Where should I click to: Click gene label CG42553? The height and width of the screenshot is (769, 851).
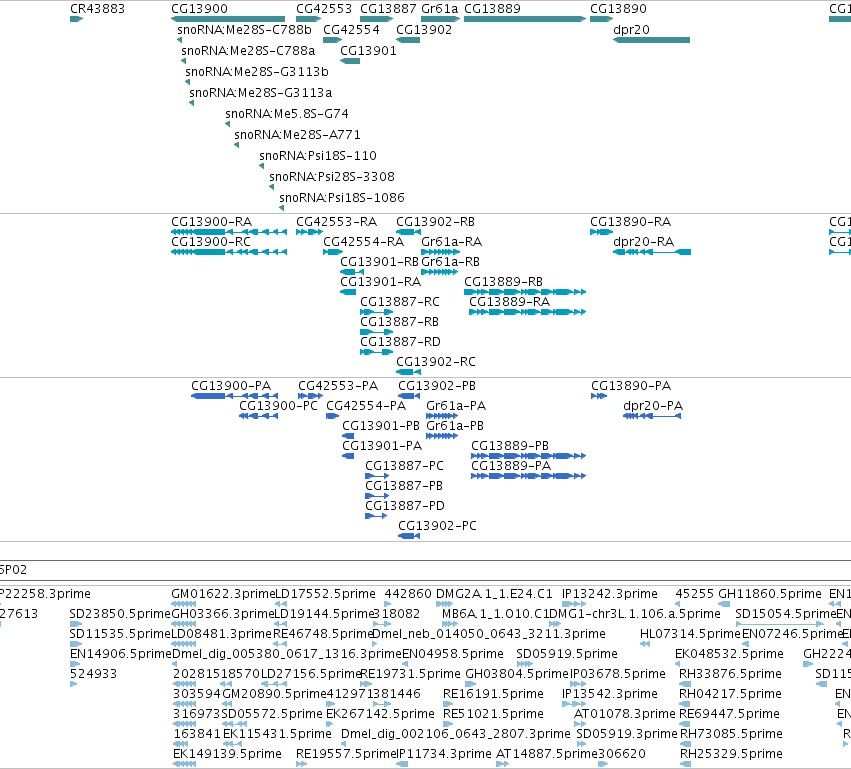(323, 9)
